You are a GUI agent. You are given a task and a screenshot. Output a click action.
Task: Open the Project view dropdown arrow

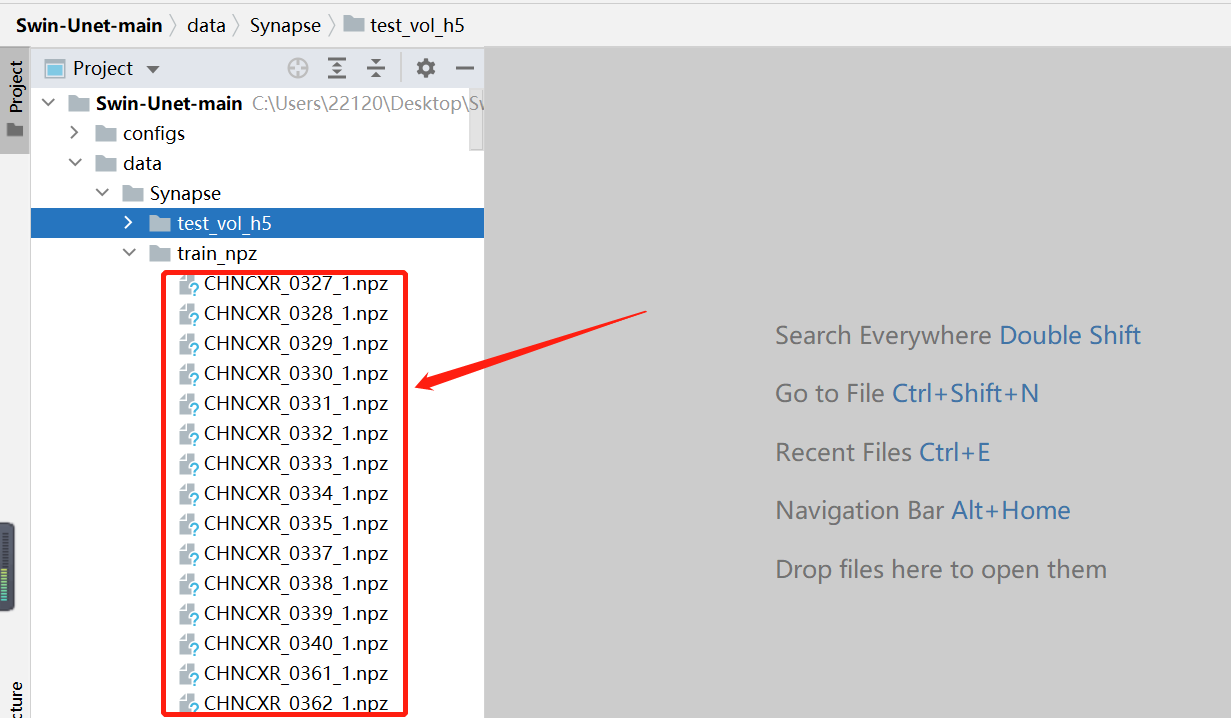click(x=153, y=69)
